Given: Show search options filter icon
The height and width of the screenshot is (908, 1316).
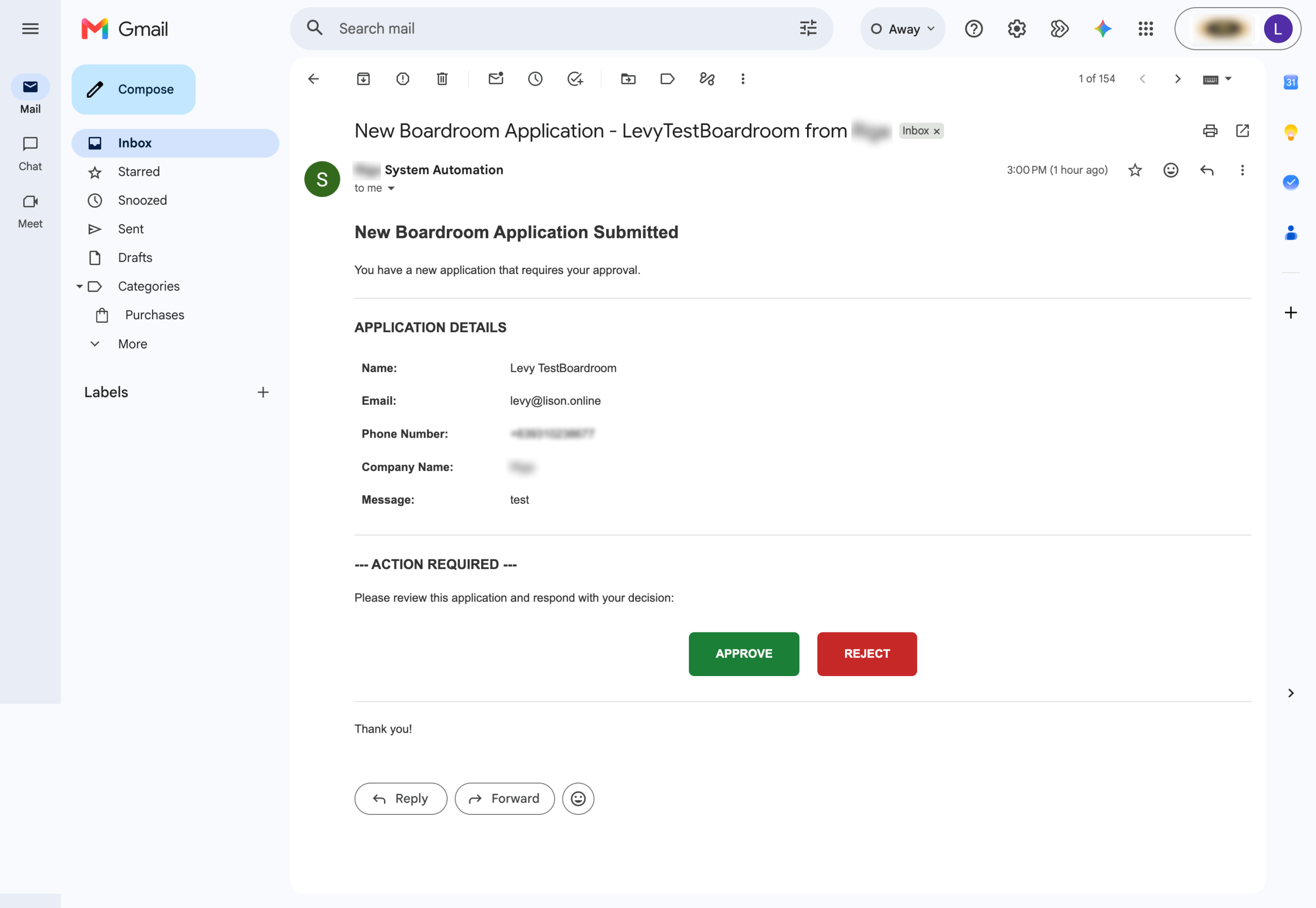Looking at the screenshot, I should [808, 28].
